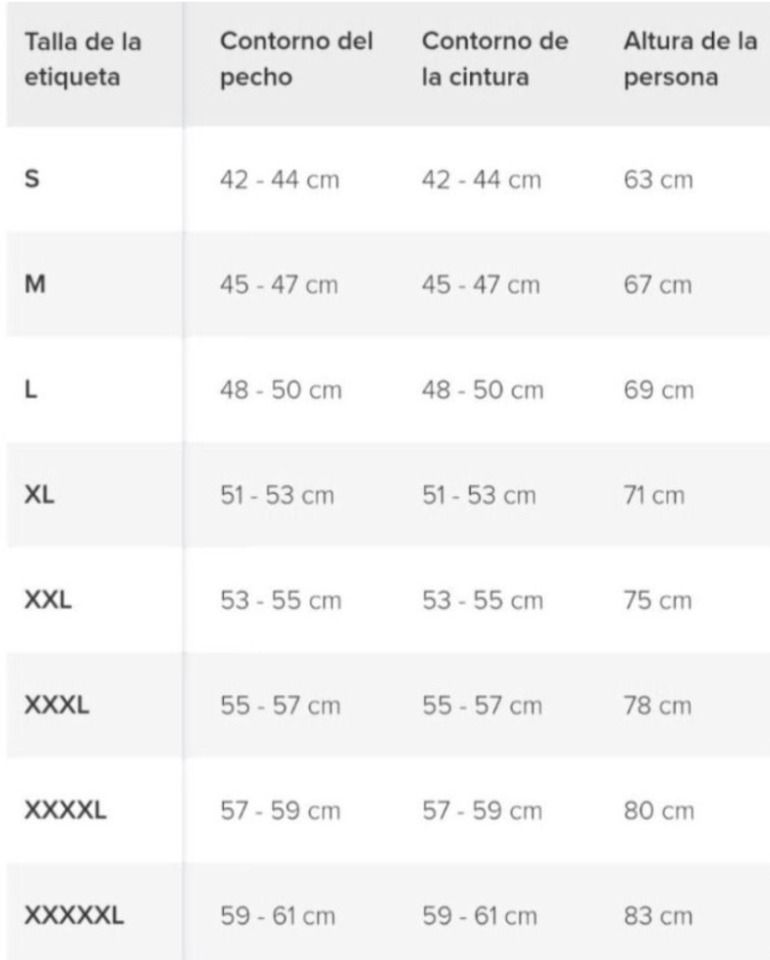Click the 63 cm height value
The width and height of the screenshot is (770, 960).
pos(657,180)
